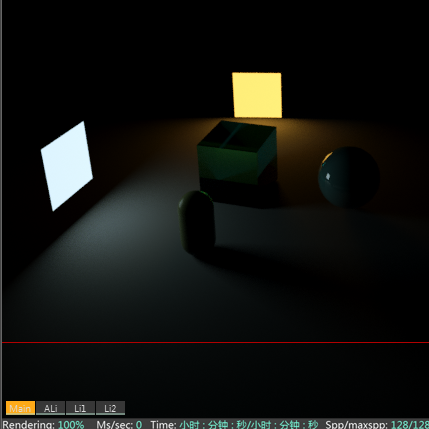429x429 pixels.
Task: Click the Time status readout
Action: pyautogui.click(x=234, y=425)
